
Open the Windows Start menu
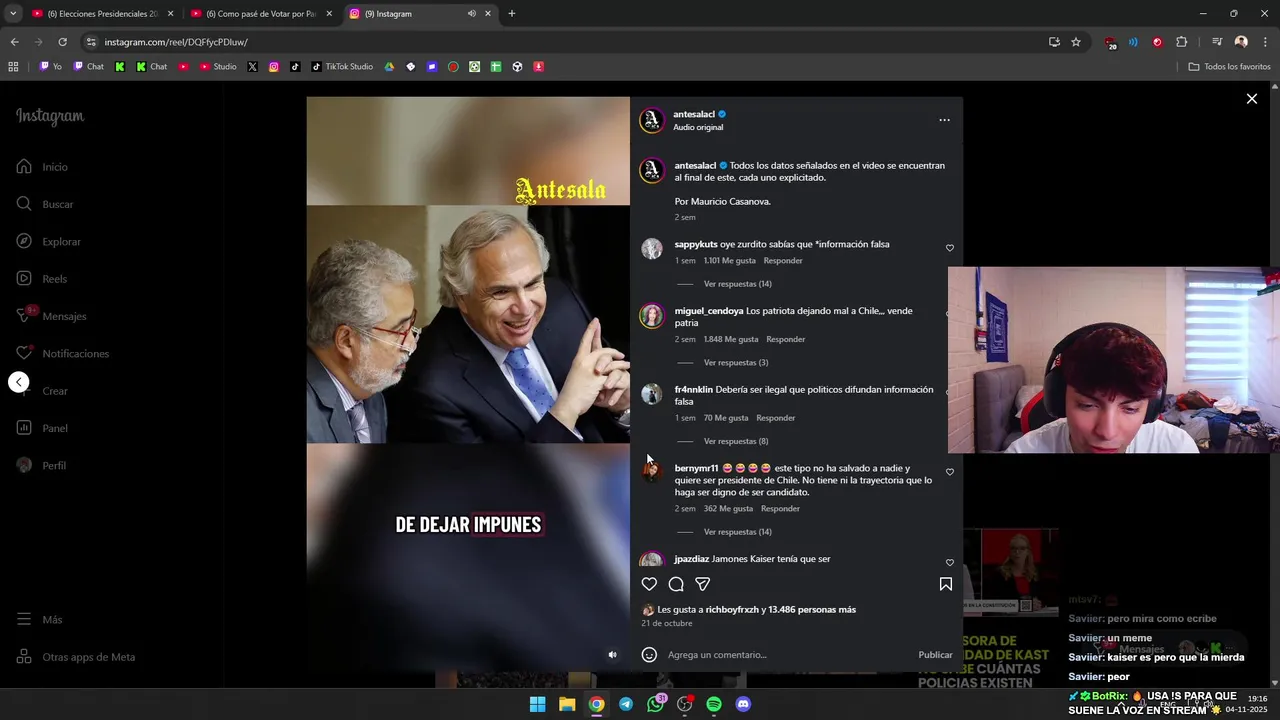click(x=537, y=704)
